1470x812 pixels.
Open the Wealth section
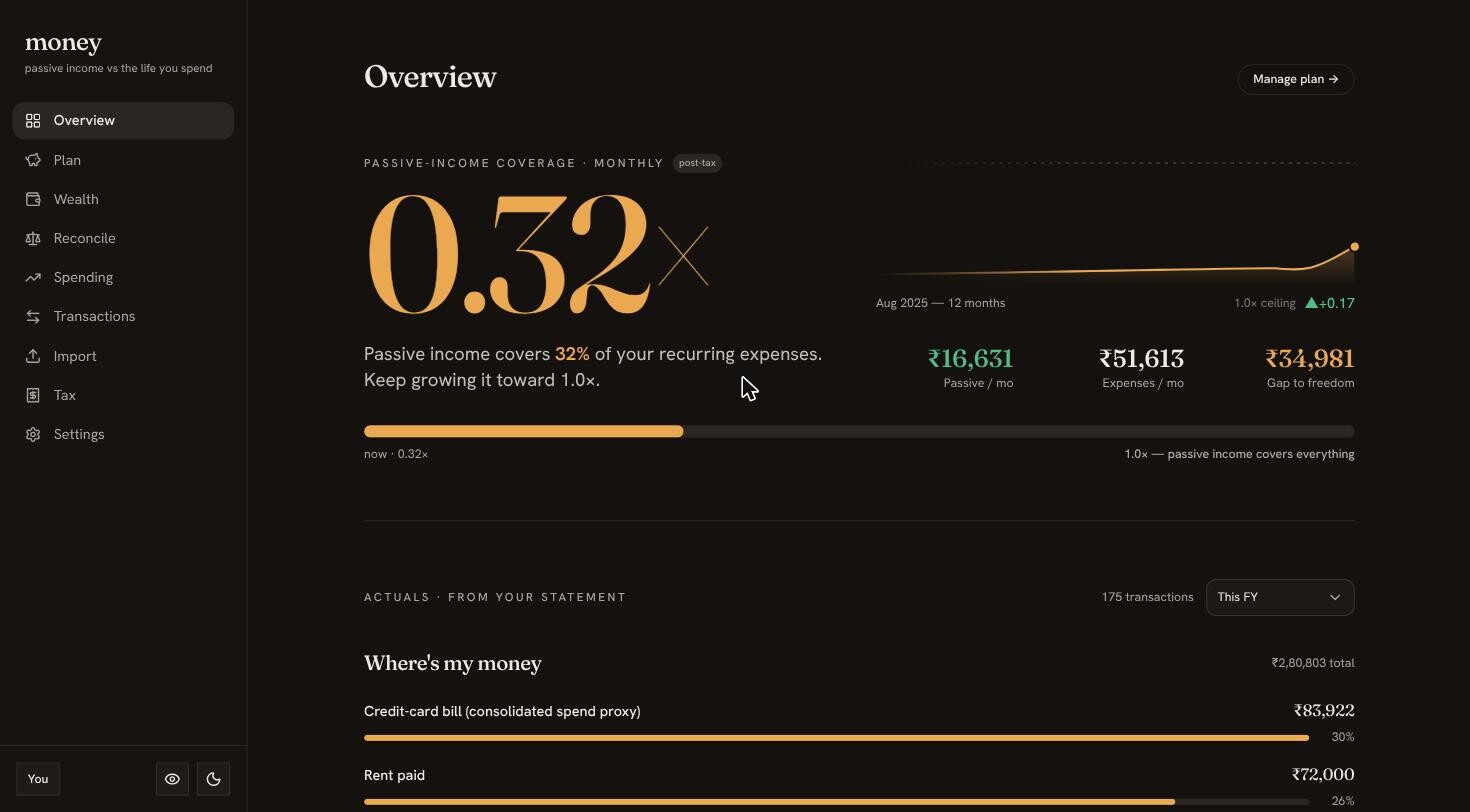click(123, 199)
